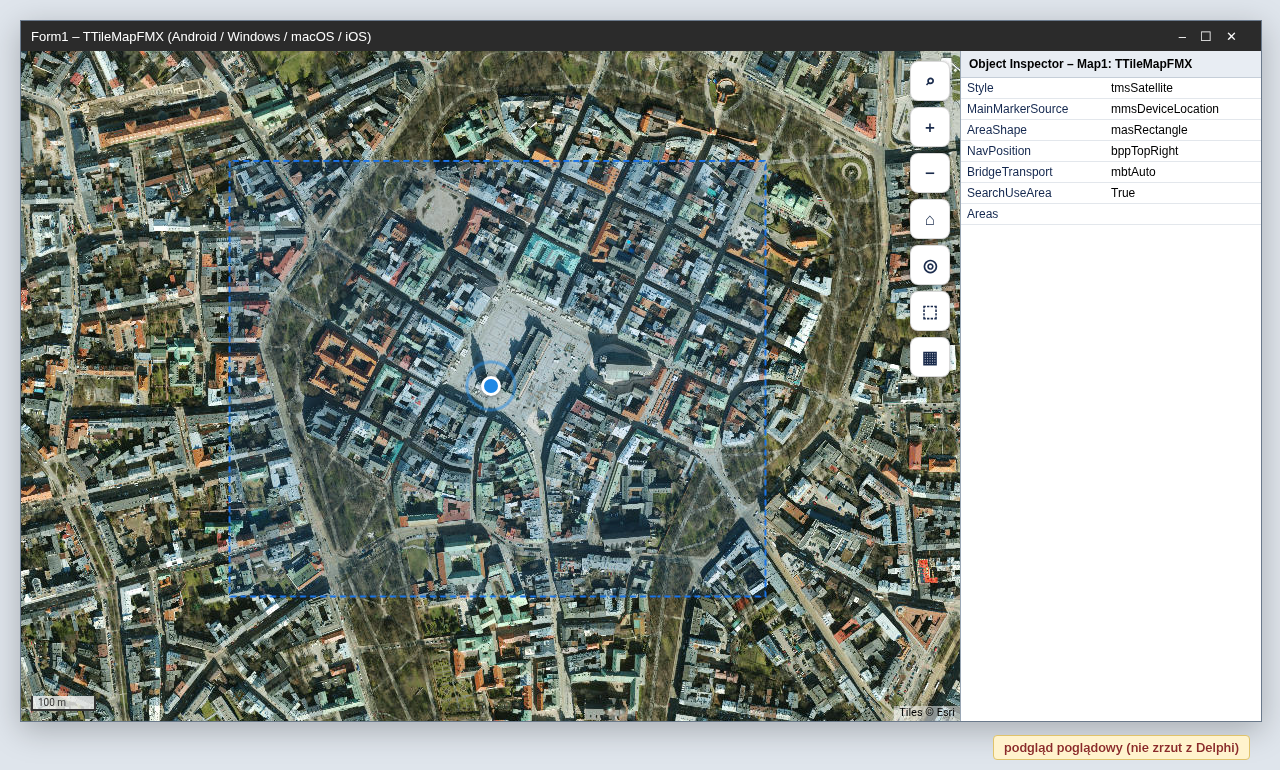
Task: Click the blue device location marker
Action: coord(491,386)
